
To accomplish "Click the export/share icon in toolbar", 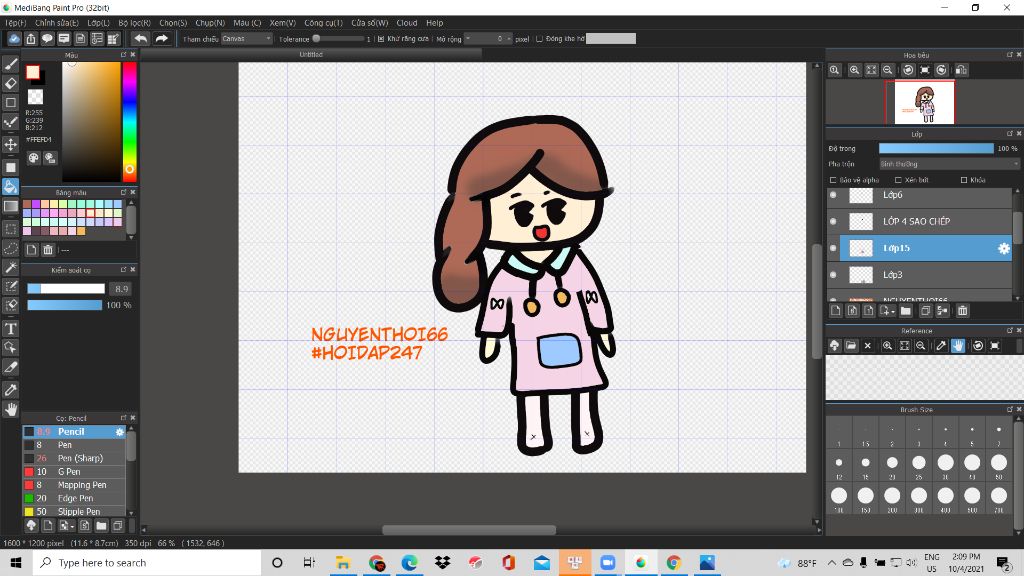I will (x=31, y=39).
